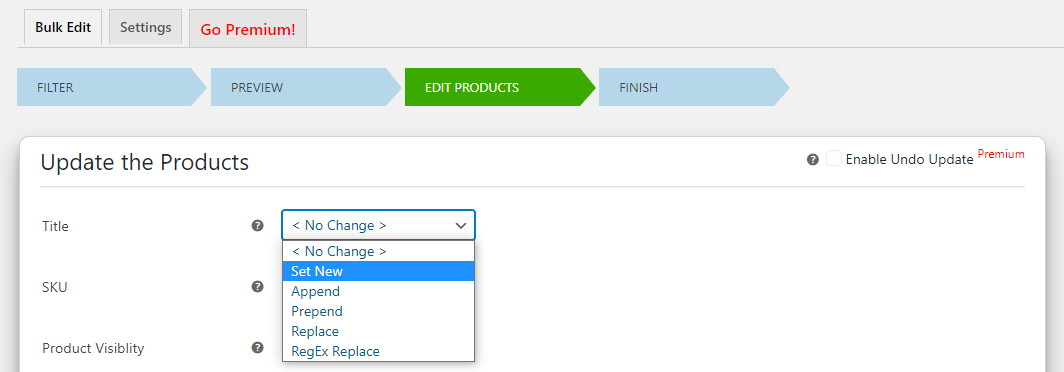
Task: Click the help icon beside SKU
Action: click(257, 286)
